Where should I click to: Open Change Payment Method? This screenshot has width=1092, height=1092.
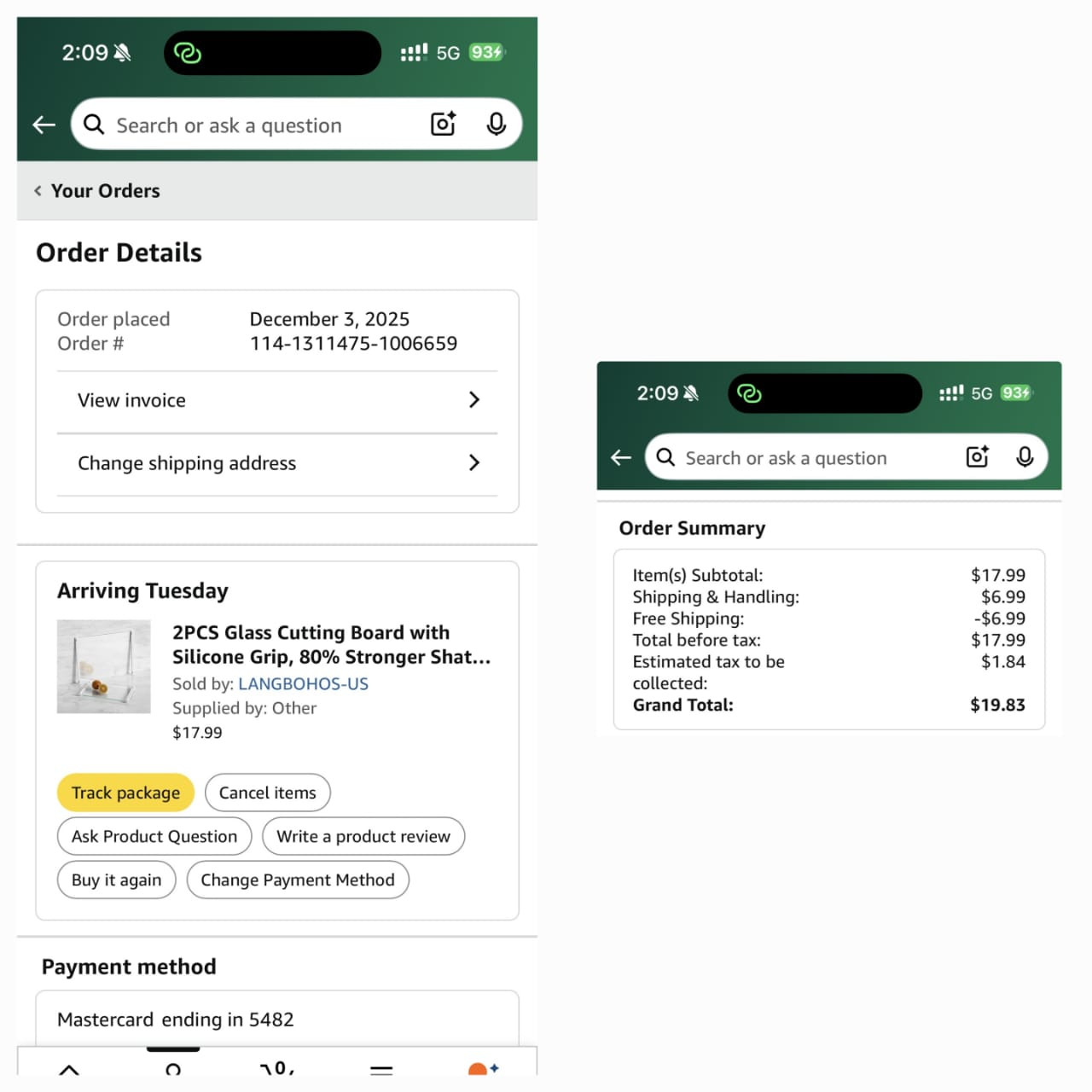pos(298,880)
